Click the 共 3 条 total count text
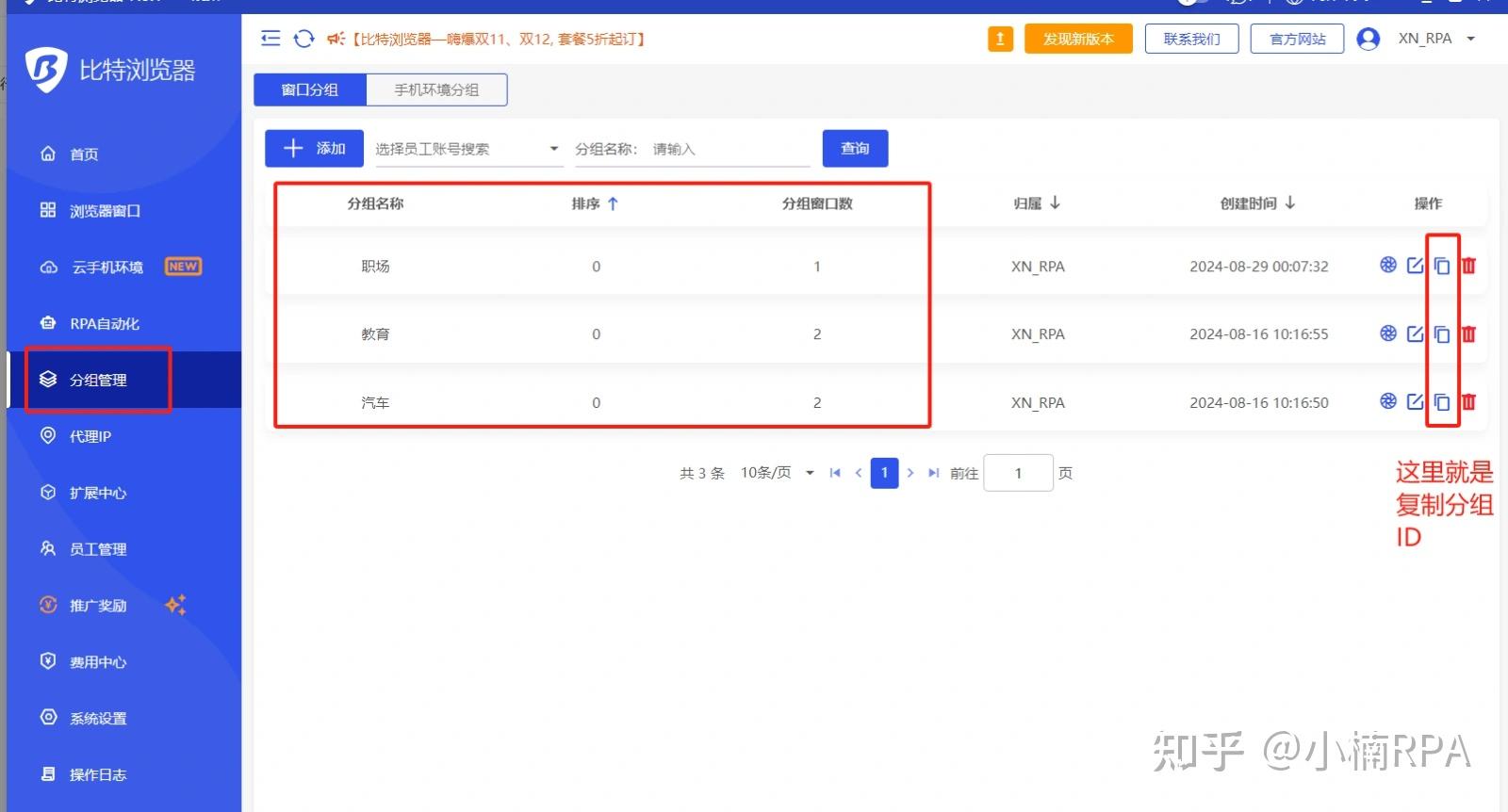Screen dimensions: 1508x812 tap(702, 473)
